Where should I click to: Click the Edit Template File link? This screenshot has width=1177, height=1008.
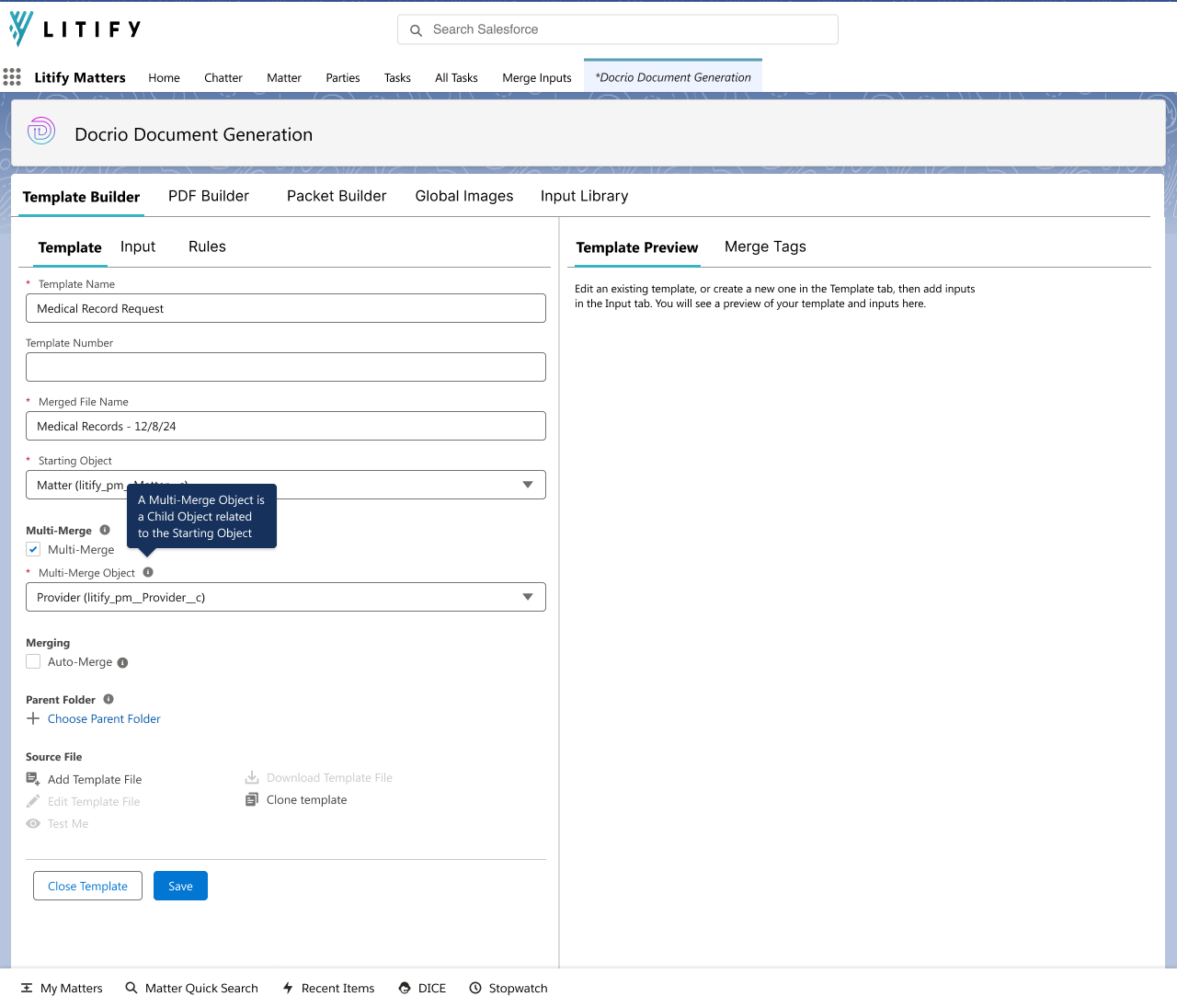(94, 802)
